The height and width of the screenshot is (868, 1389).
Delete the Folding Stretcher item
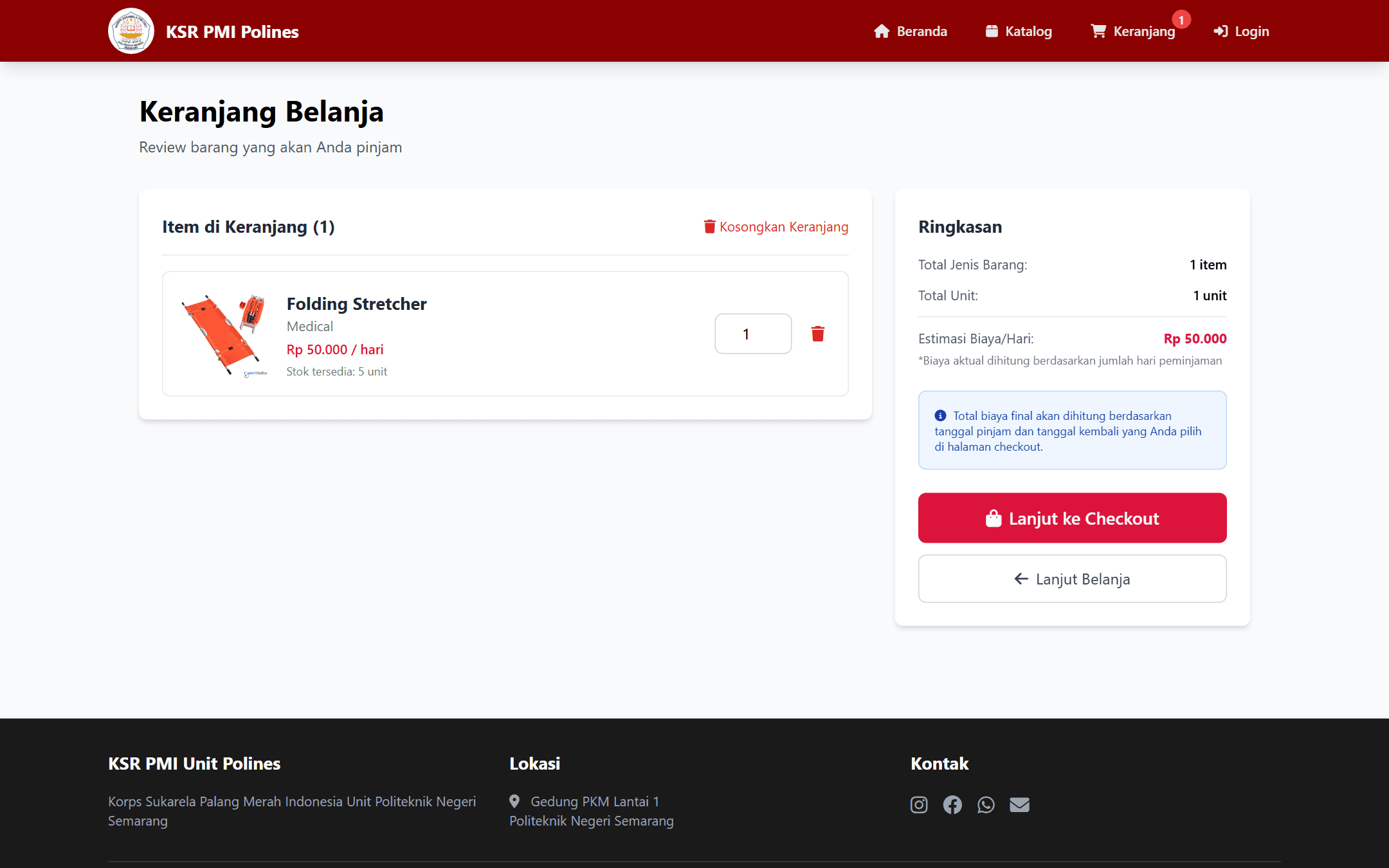click(818, 334)
